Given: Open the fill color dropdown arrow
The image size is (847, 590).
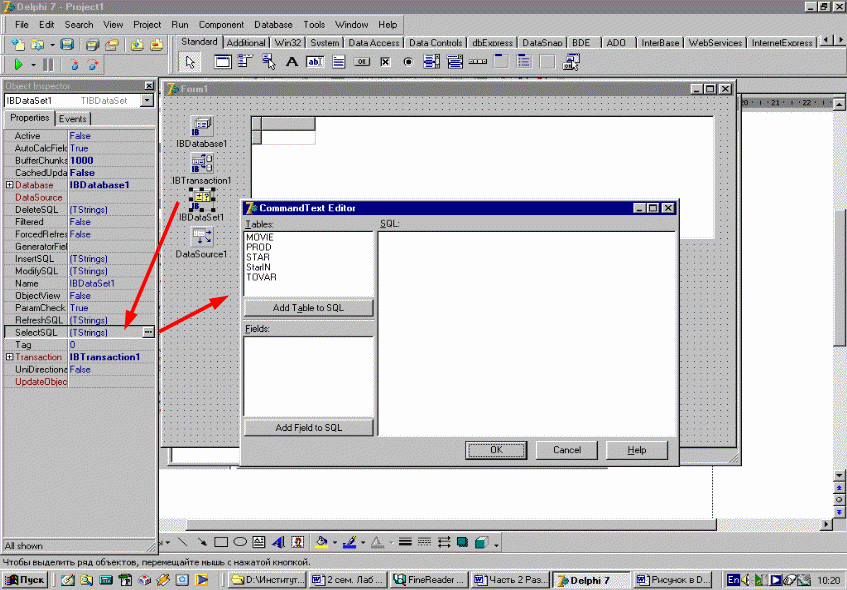Looking at the screenshot, I should tap(335, 542).
